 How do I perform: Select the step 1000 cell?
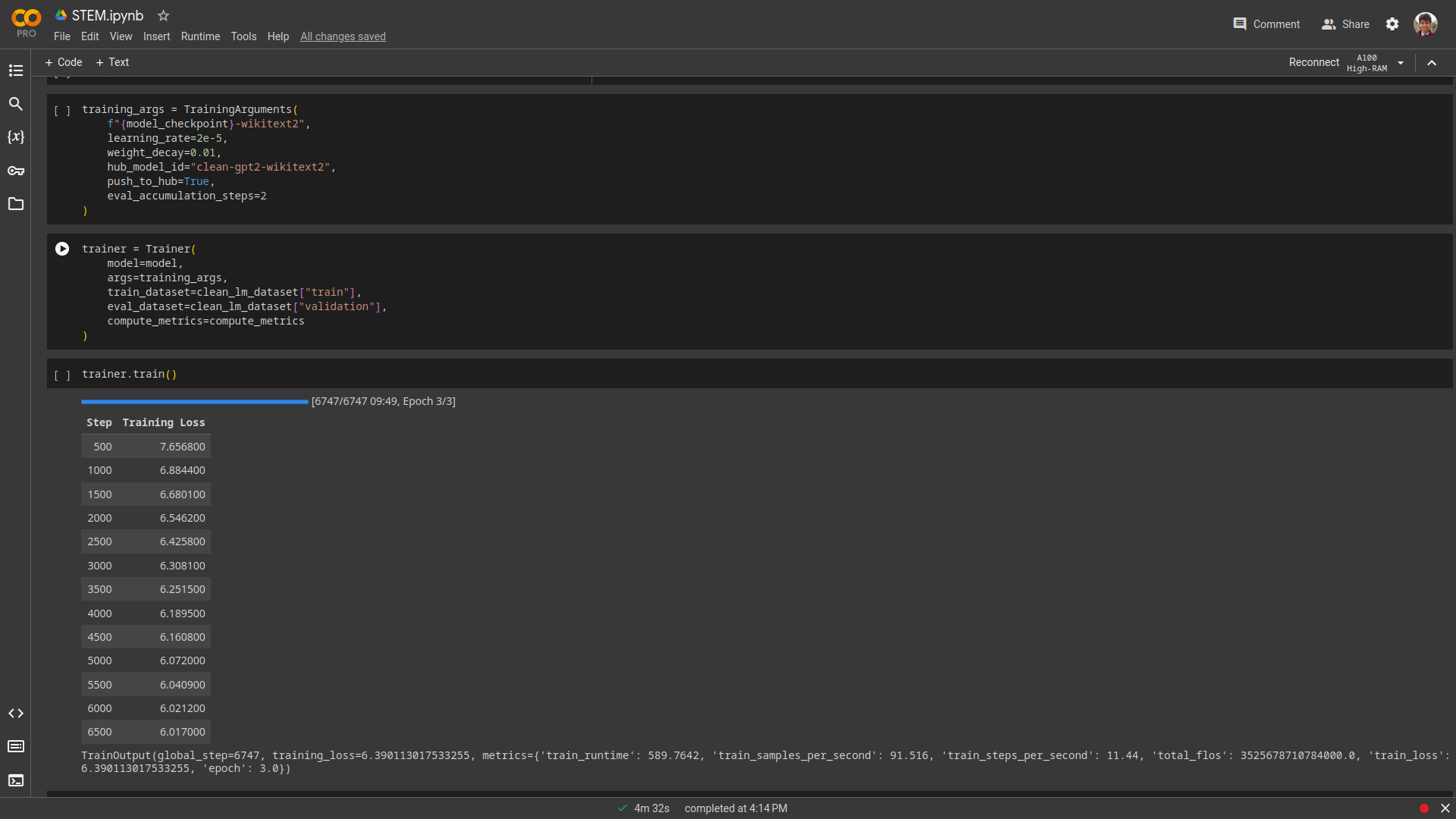[x=99, y=470]
